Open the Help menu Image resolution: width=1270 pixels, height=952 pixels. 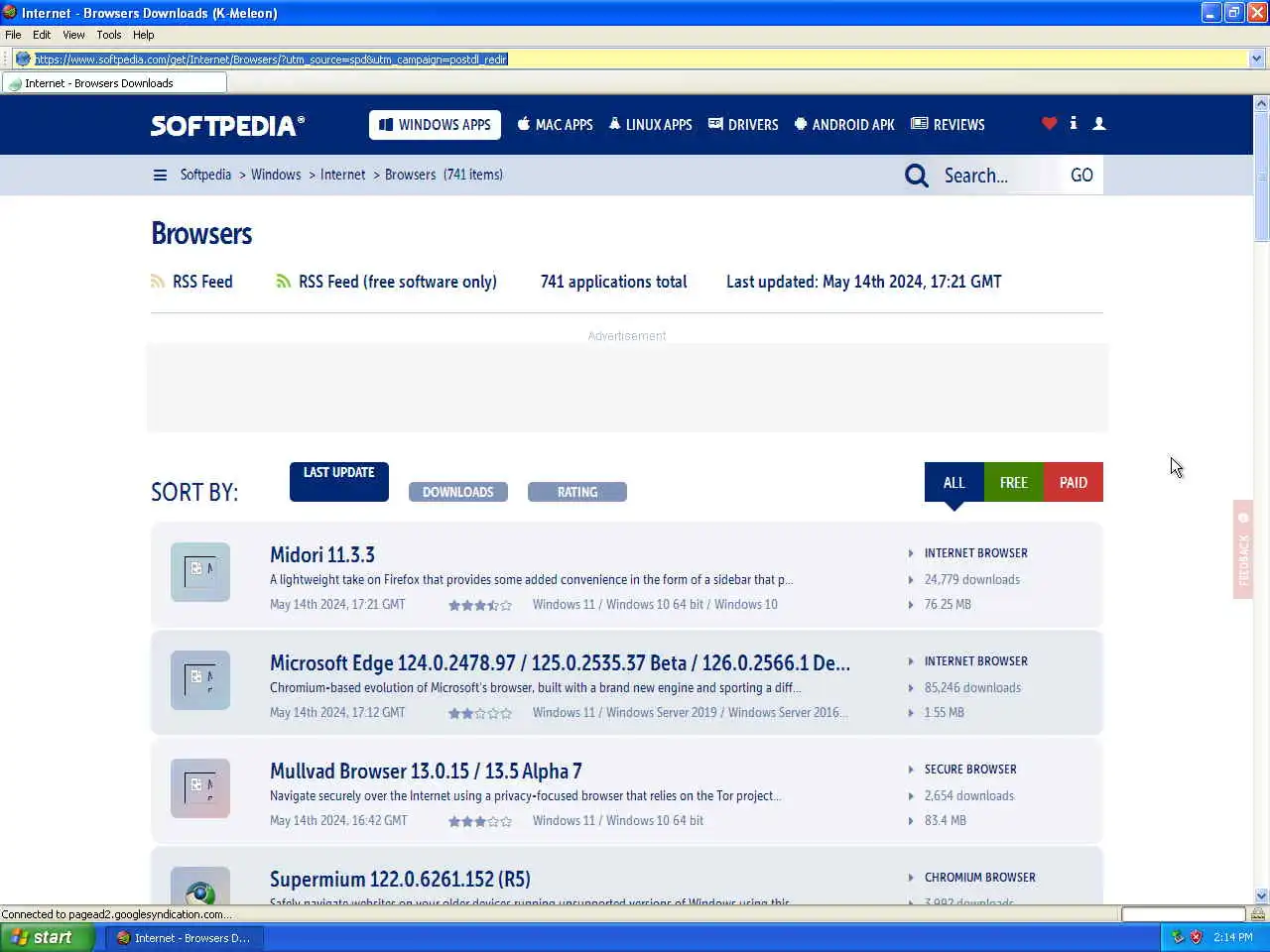click(144, 35)
